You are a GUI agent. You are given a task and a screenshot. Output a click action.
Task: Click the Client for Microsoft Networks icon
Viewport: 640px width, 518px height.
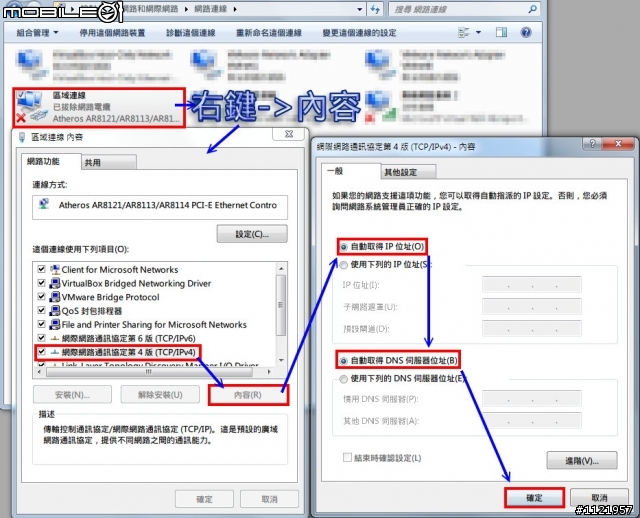coord(55,269)
